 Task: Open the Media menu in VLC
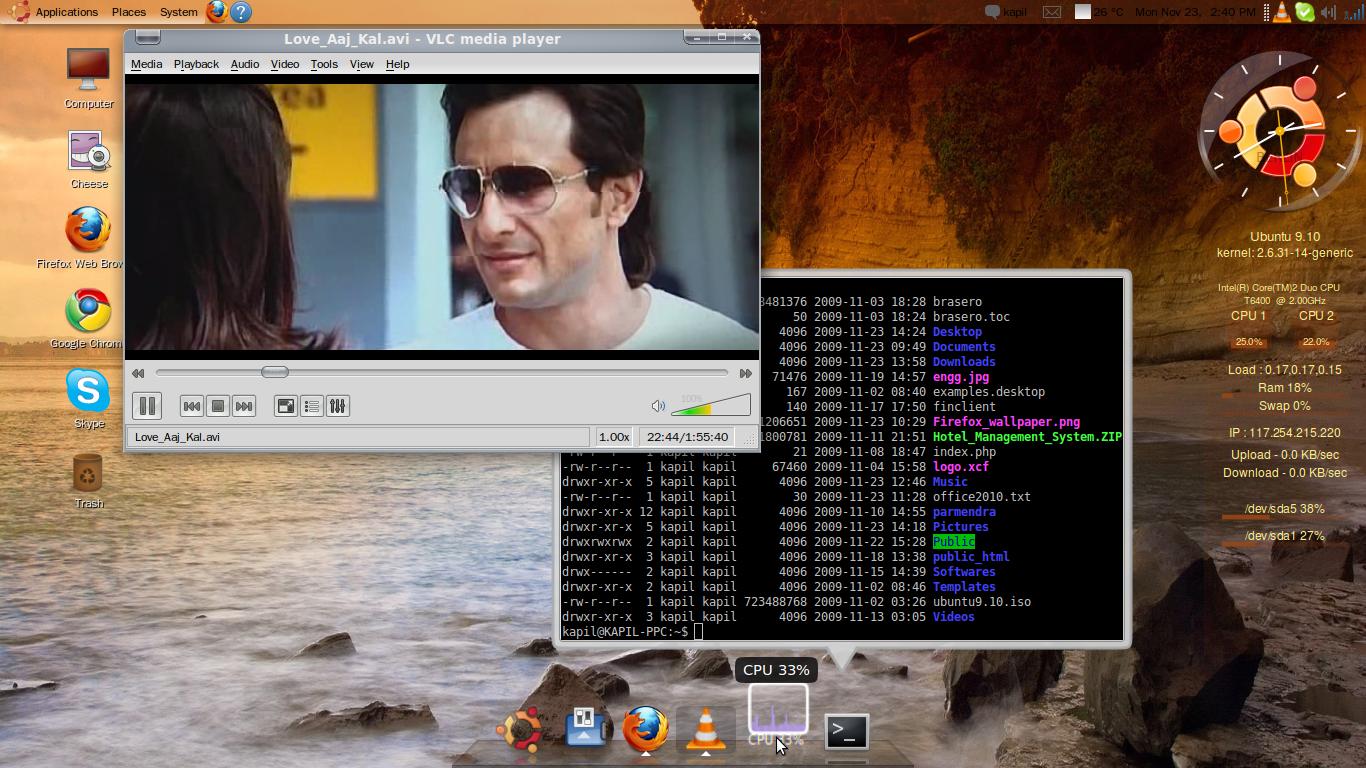click(146, 64)
